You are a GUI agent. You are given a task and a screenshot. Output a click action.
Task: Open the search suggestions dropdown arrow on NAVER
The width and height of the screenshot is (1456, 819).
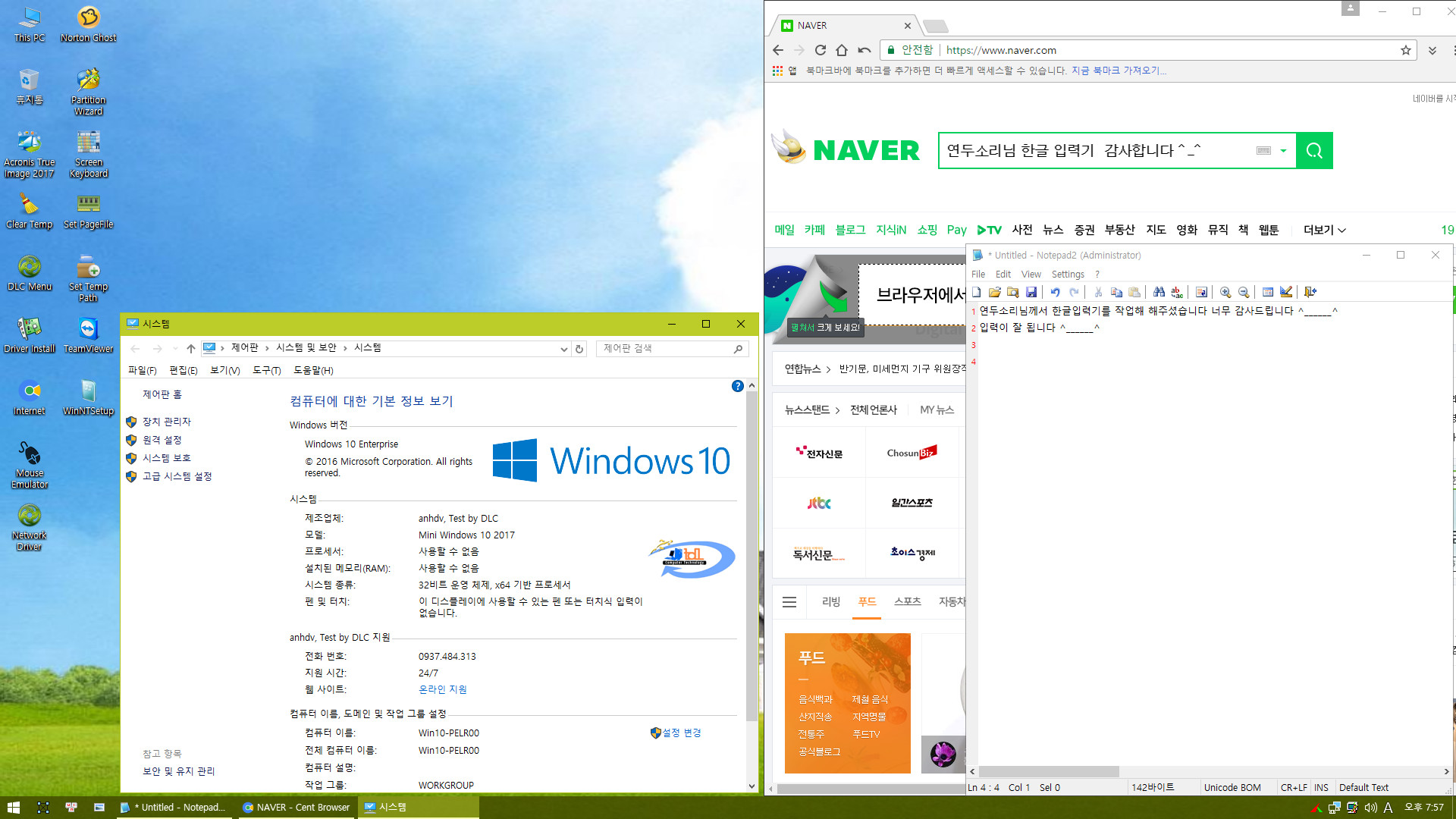(x=1283, y=151)
